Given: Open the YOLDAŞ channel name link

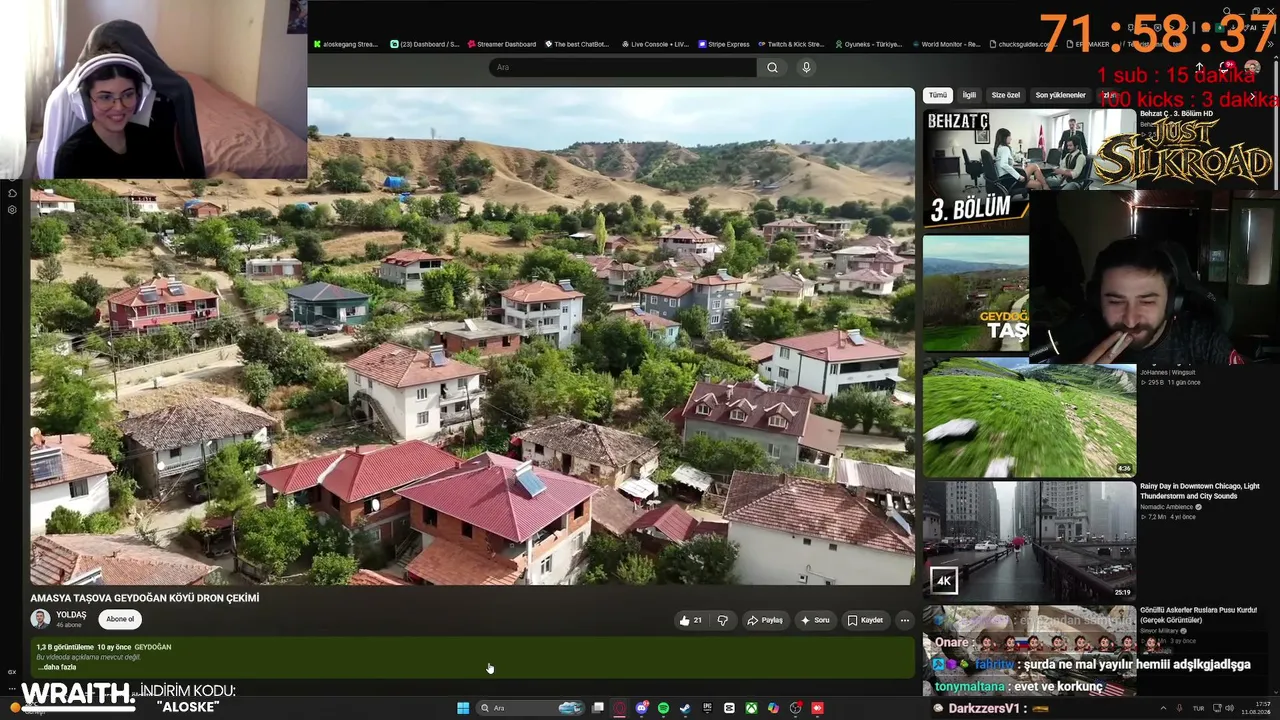Looking at the screenshot, I should pos(71,615).
